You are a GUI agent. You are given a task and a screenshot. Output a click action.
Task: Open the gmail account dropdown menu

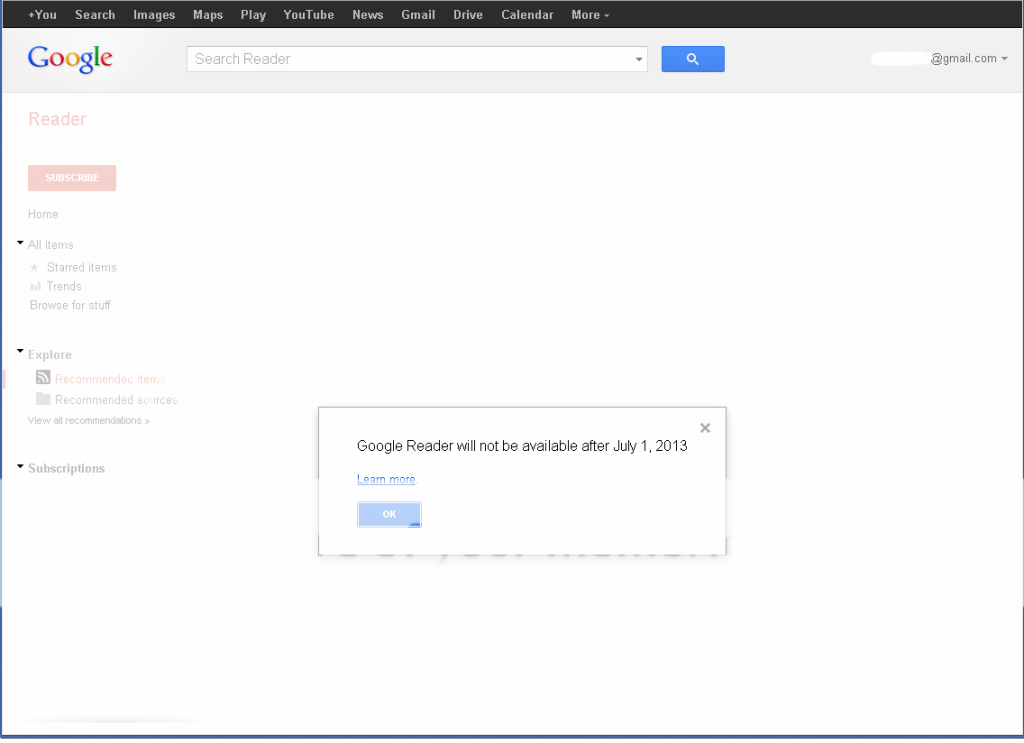[x=1004, y=59]
